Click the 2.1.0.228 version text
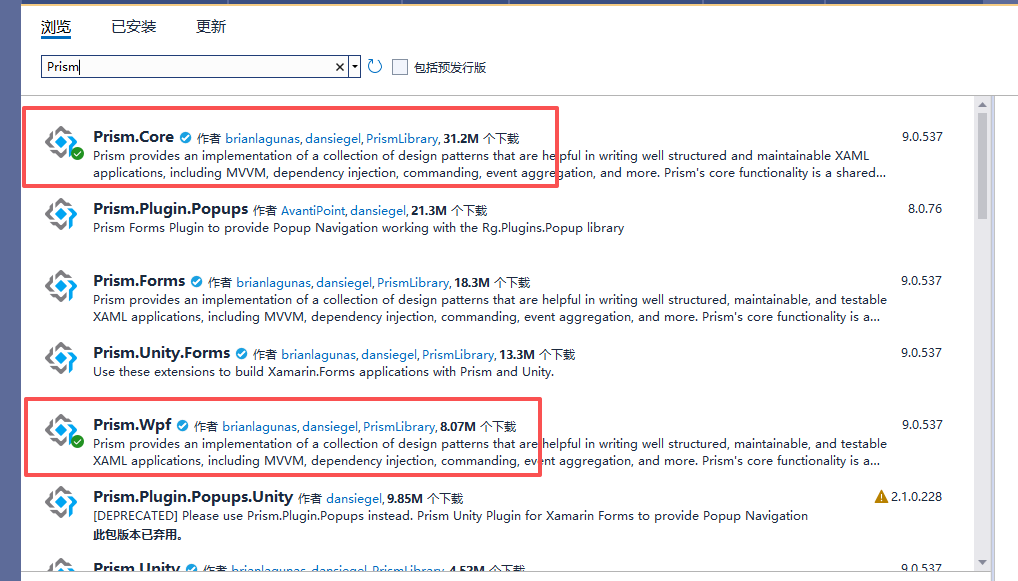 916,497
